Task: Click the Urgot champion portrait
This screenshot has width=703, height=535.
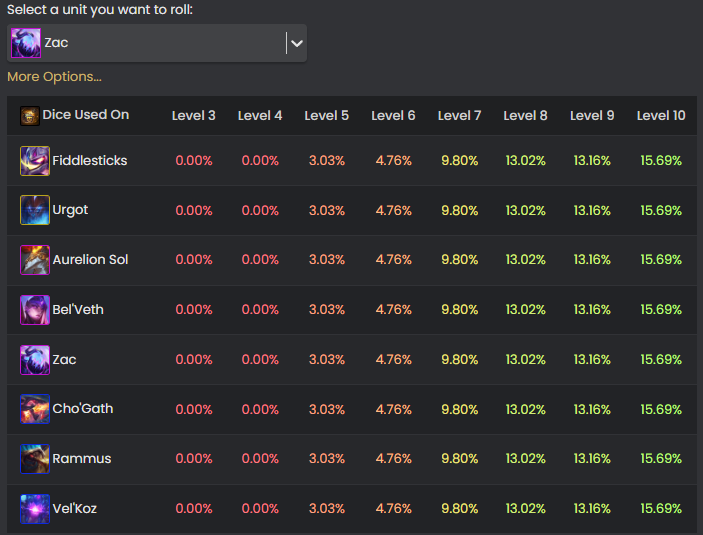Action: pos(35,210)
